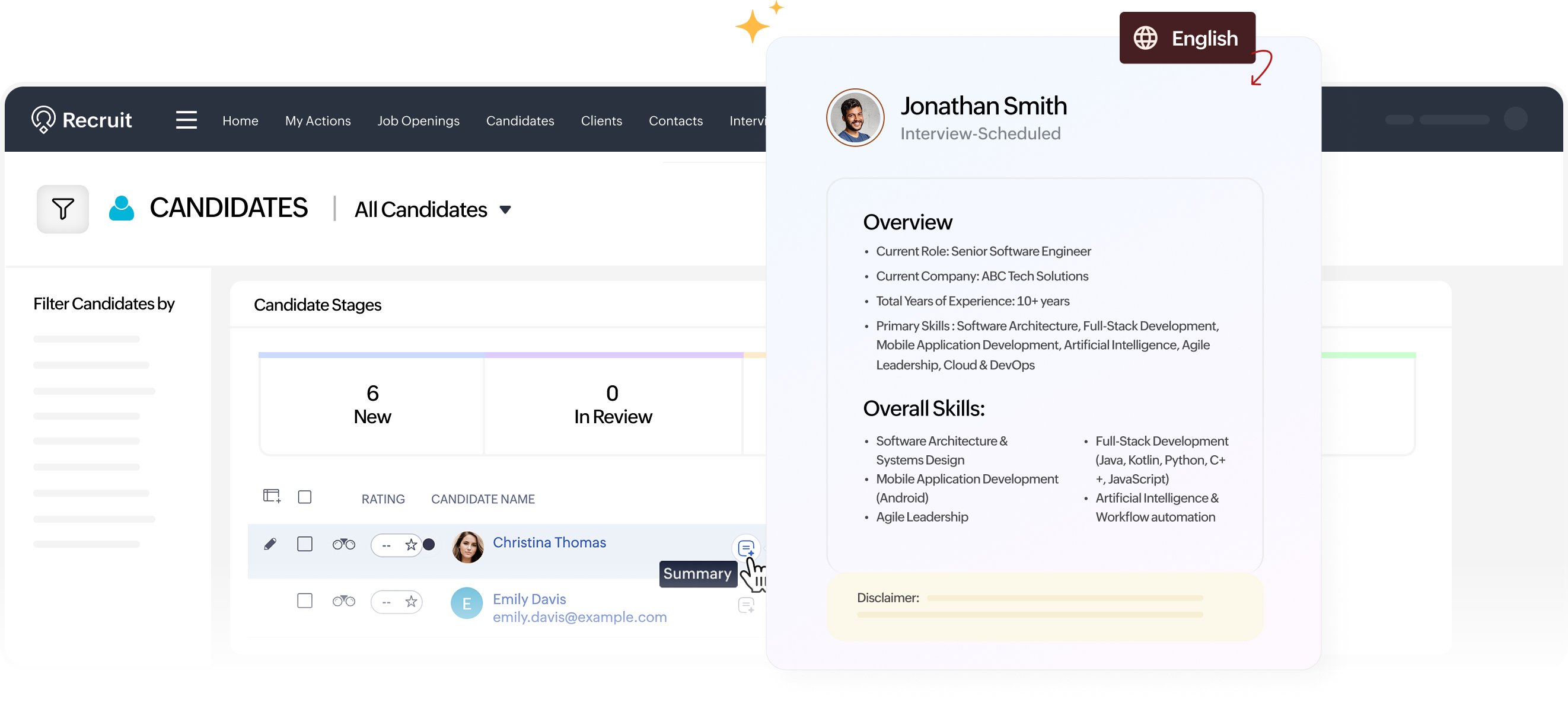The height and width of the screenshot is (706, 1568).
Task: Click the Emily Davis letter avatar
Action: 466,603
